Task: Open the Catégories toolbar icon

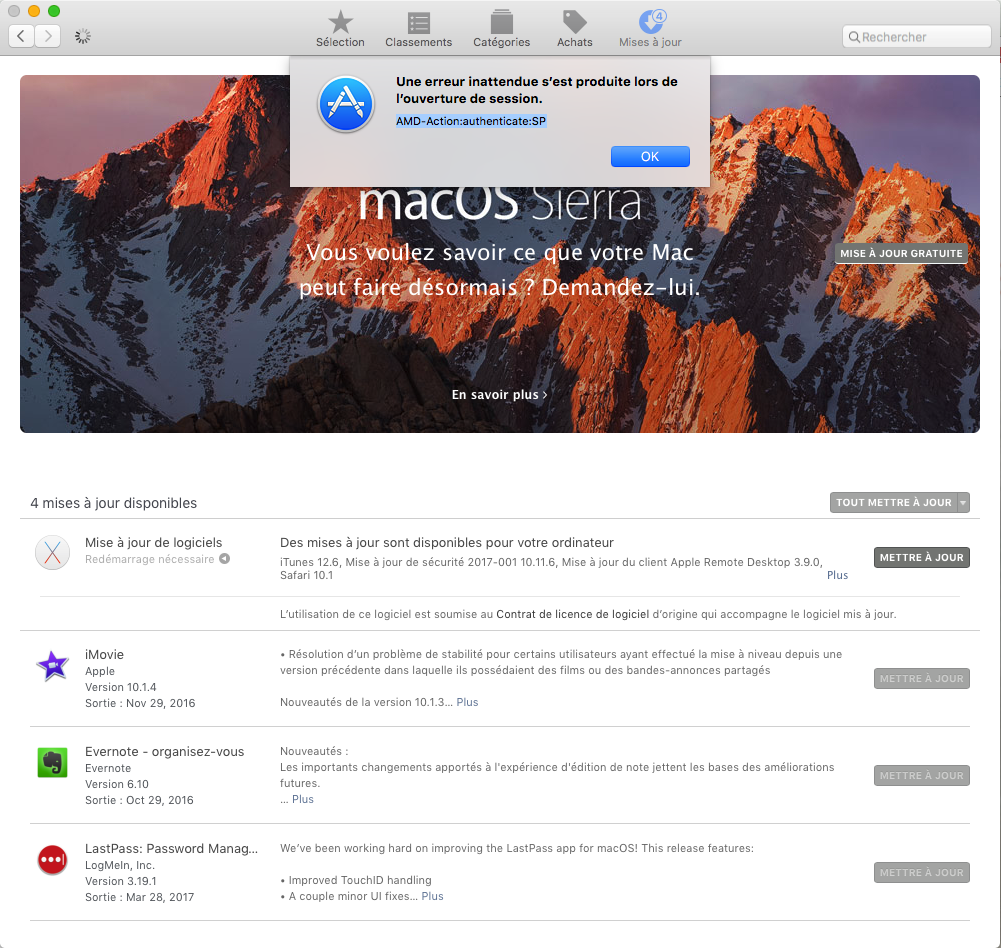Action: tap(501, 22)
